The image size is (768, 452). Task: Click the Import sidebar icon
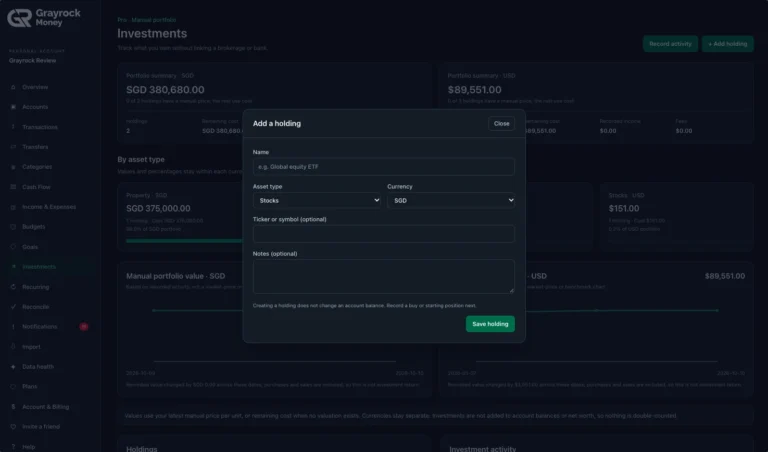coord(13,347)
